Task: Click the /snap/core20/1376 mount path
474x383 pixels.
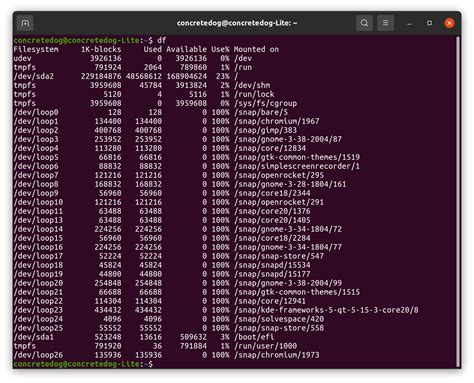Action: tap(272, 211)
